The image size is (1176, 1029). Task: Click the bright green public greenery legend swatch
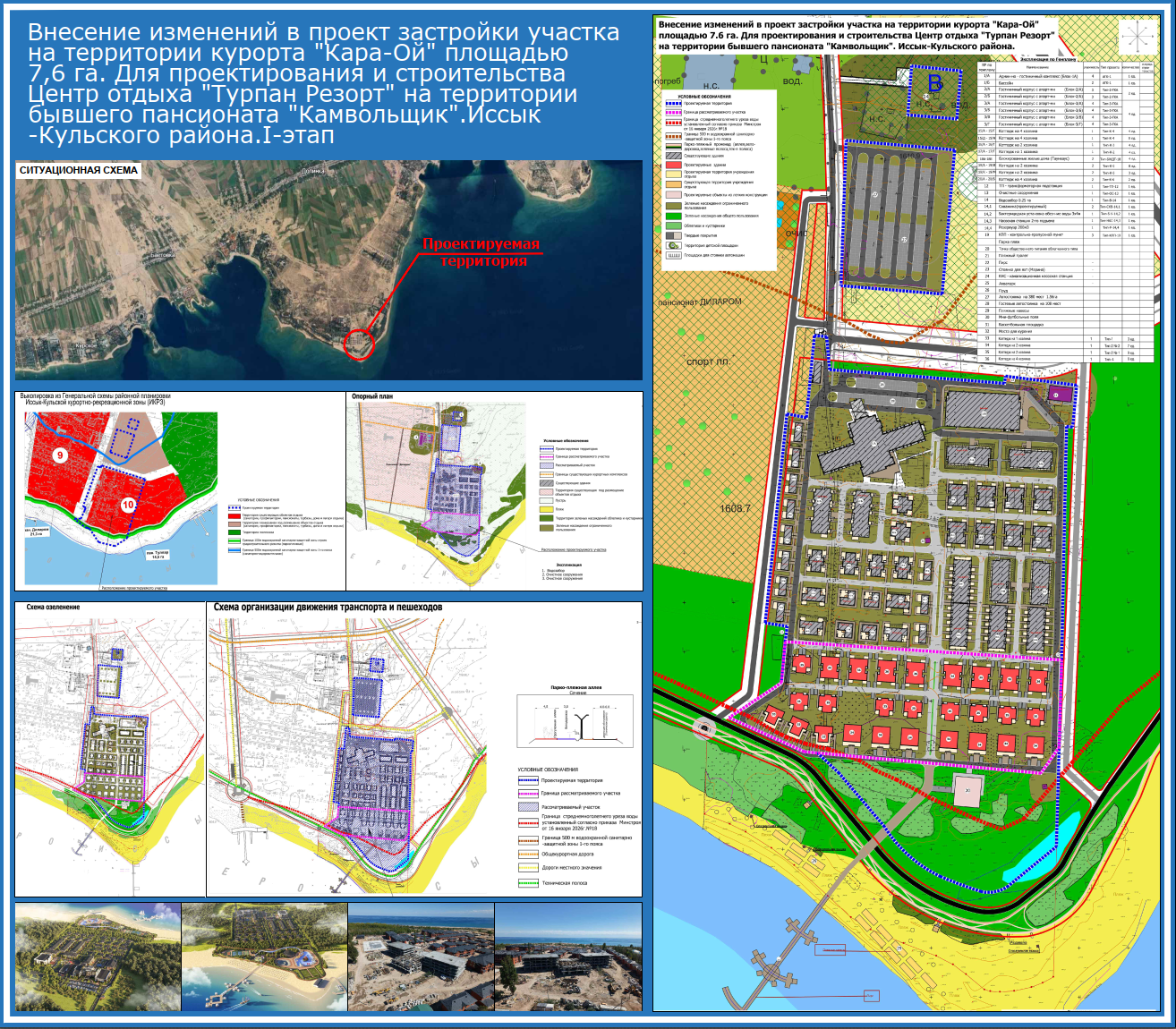pos(674,216)
